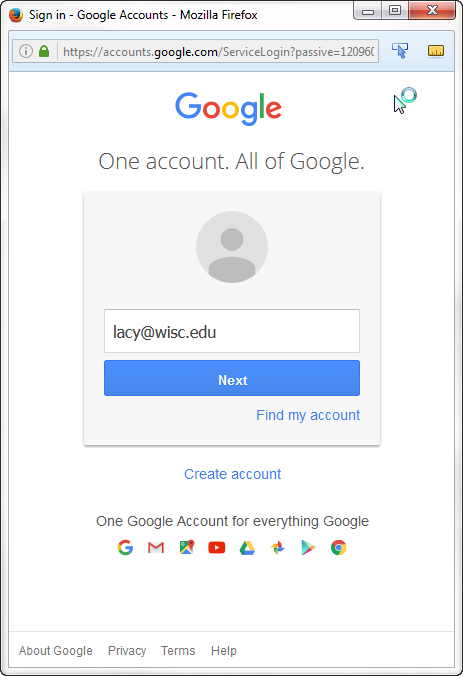This screenshot has width=463, height=676.
Task: Click the Google Drive triangle icon
Action: [247, 548]
